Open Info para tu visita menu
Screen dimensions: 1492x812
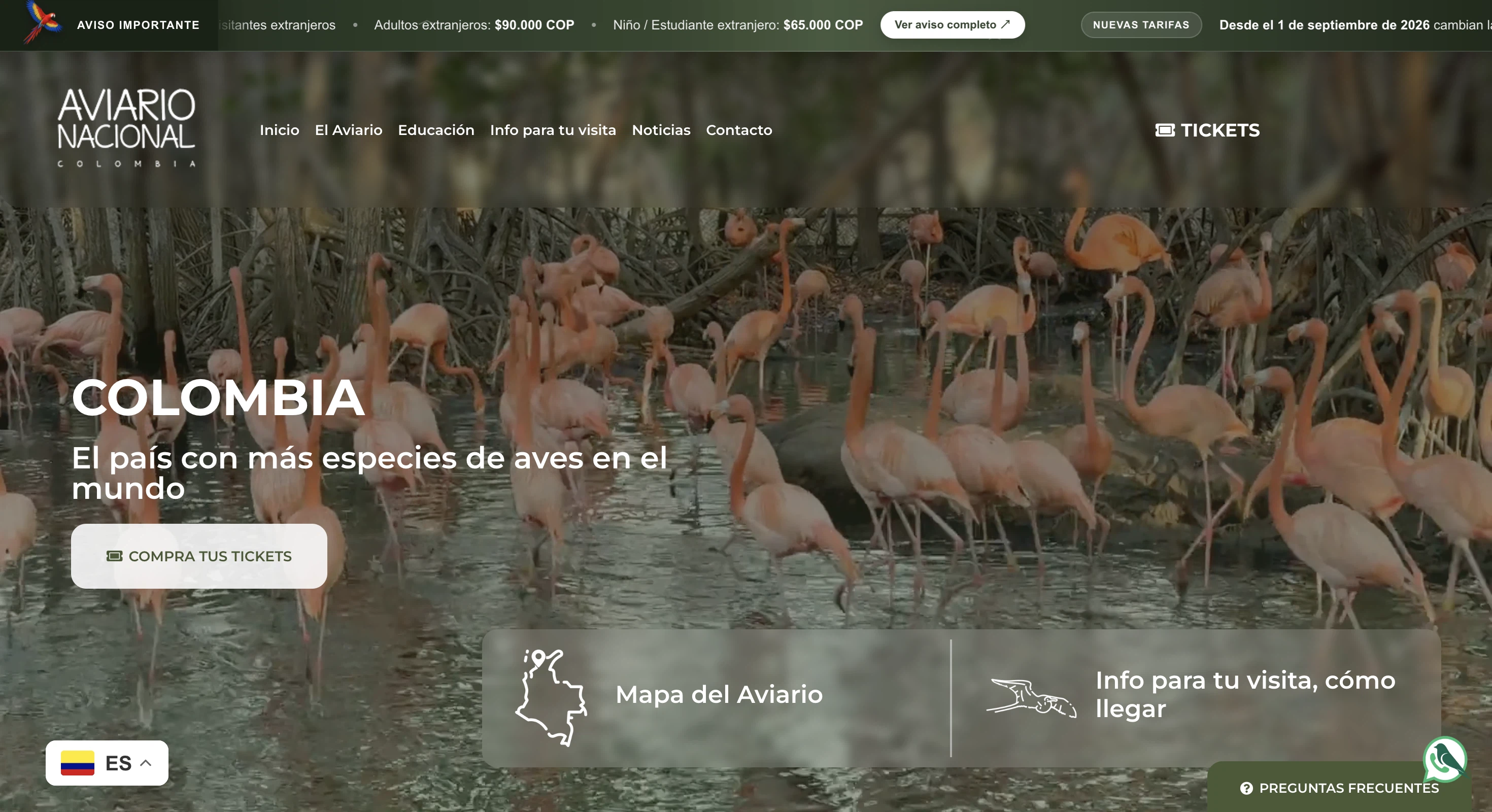tap(553, 130)
